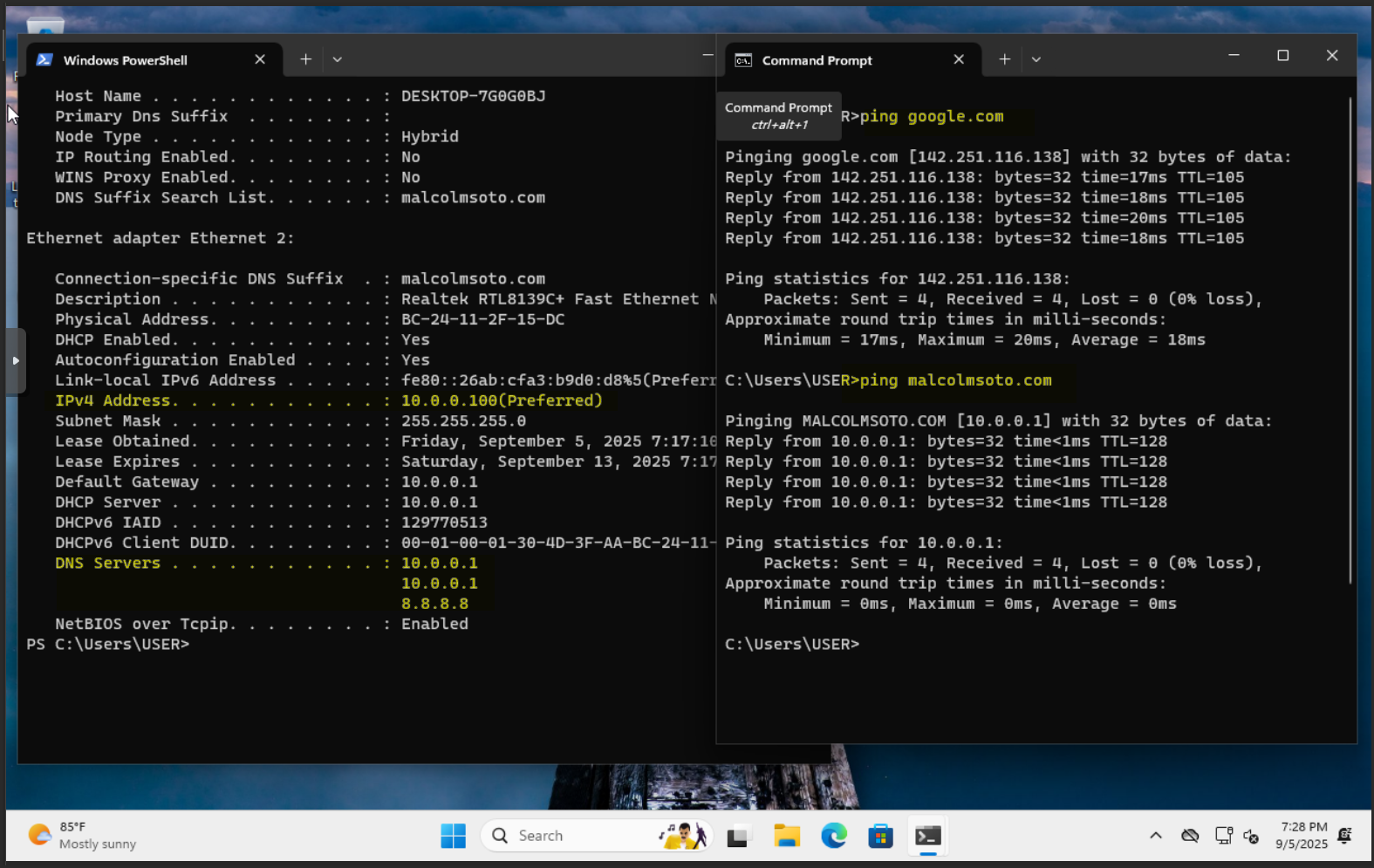
Task: Launch File Explorer from taskbar
Action: coord(787,836)
